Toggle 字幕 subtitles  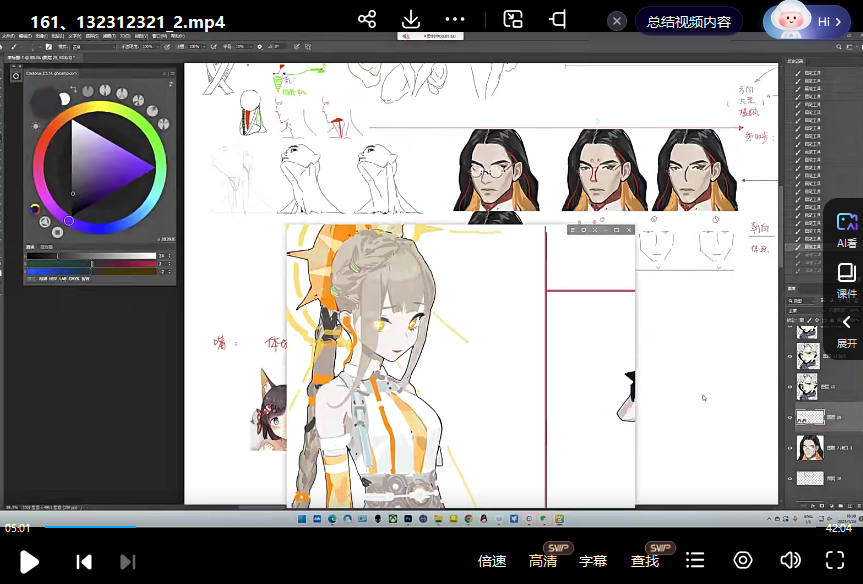(x=593, y=561)
